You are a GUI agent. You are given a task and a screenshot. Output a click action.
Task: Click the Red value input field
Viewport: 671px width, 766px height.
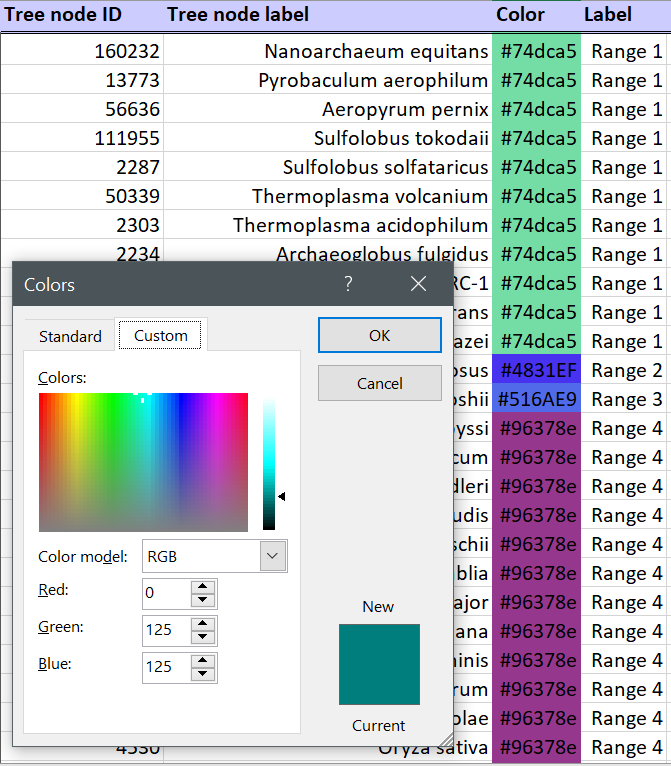coord(167,593)
